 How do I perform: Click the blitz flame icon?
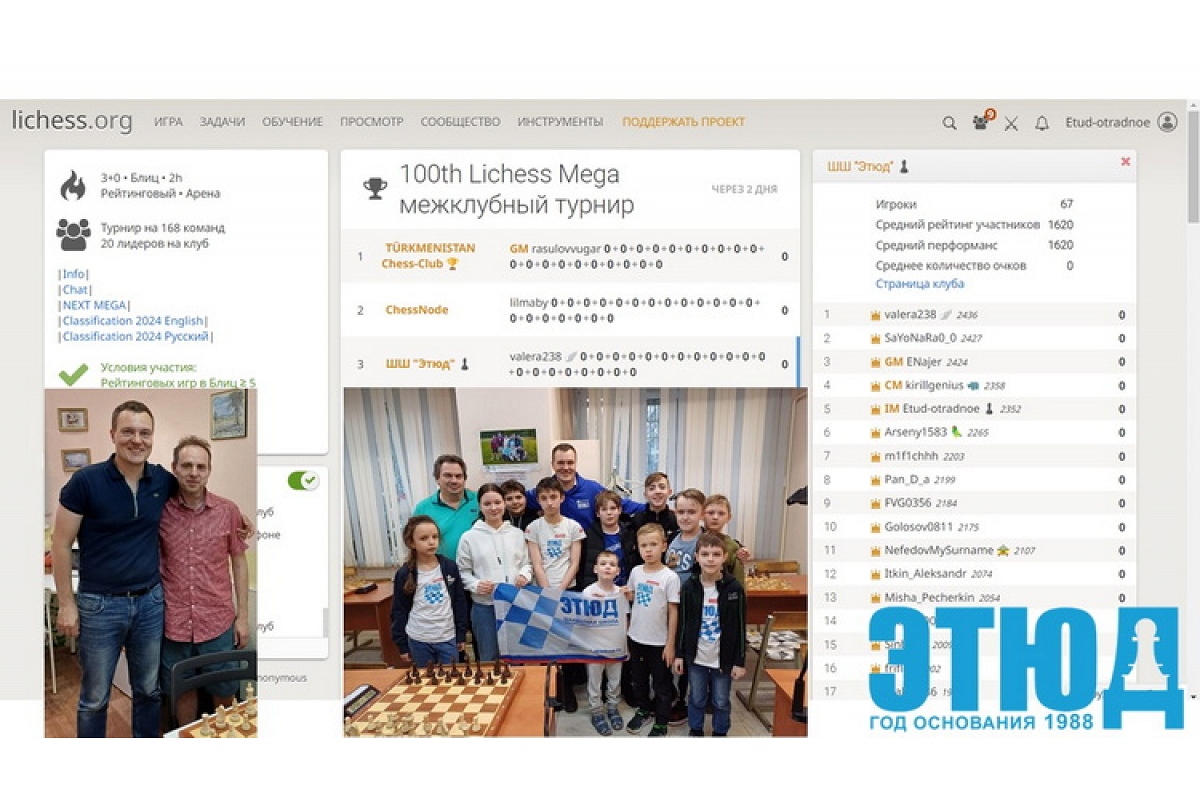click(x=73, y=185)
